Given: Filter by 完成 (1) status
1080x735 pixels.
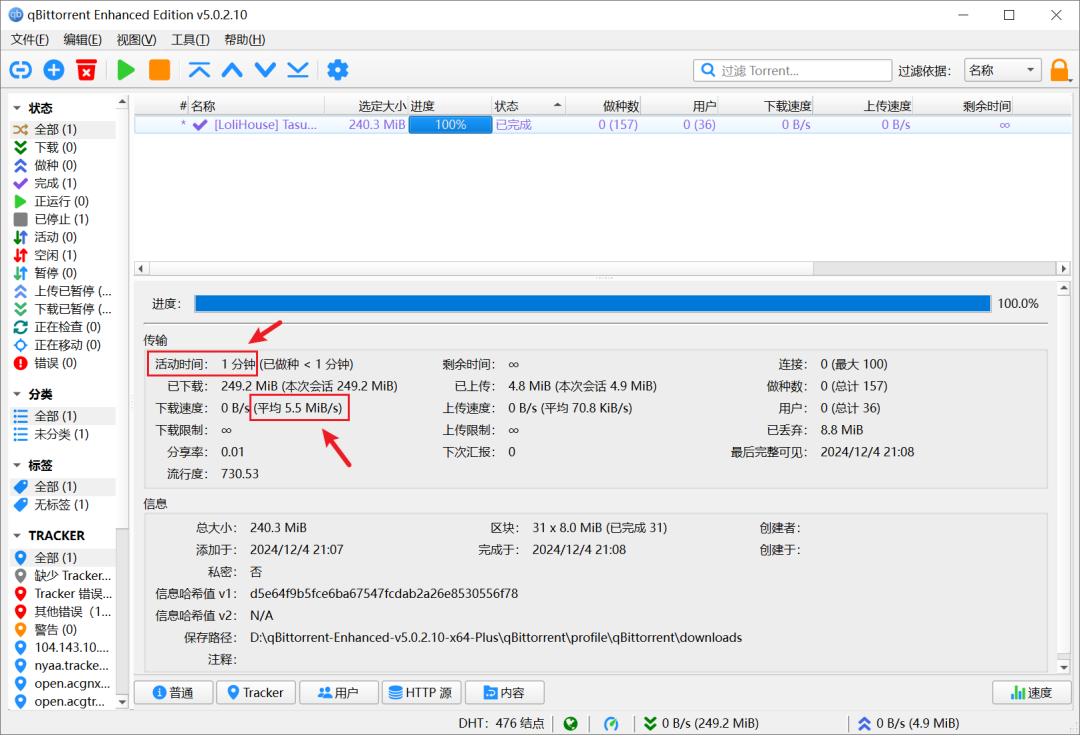Looking at the screenshot, I should pos(63,183).
